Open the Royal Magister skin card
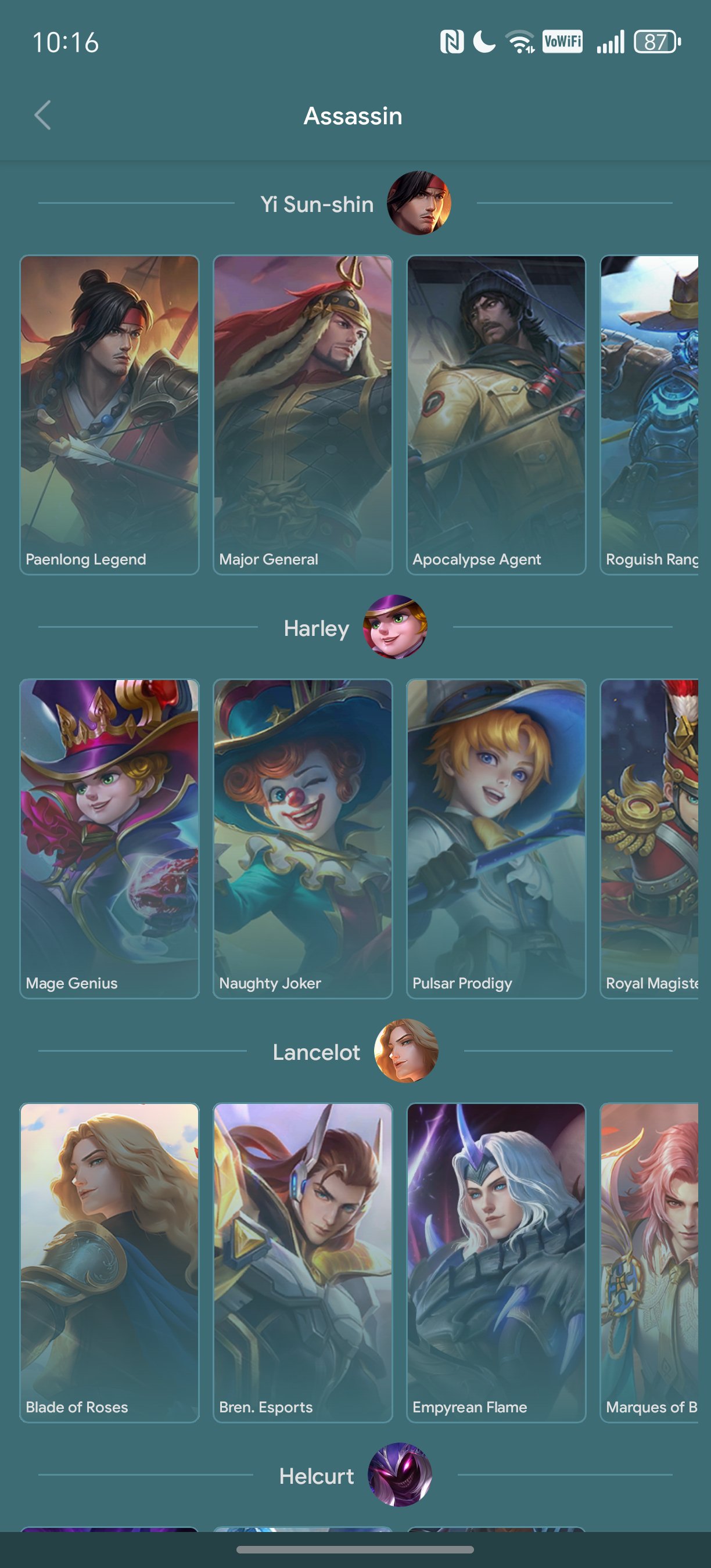The image size is (711, 1568). click(x=649, y=839)
